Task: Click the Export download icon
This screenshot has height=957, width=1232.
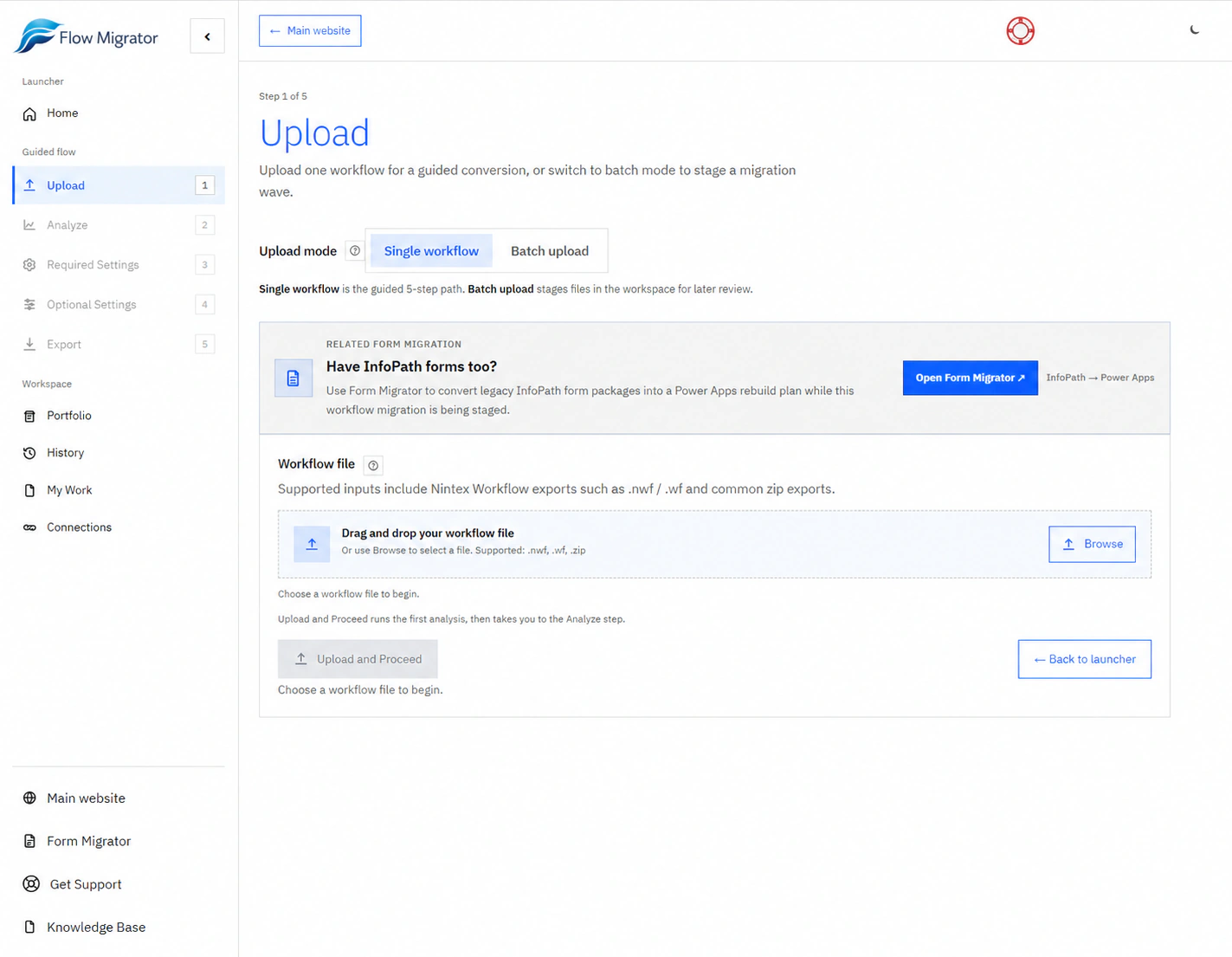Action: [29, 345]
